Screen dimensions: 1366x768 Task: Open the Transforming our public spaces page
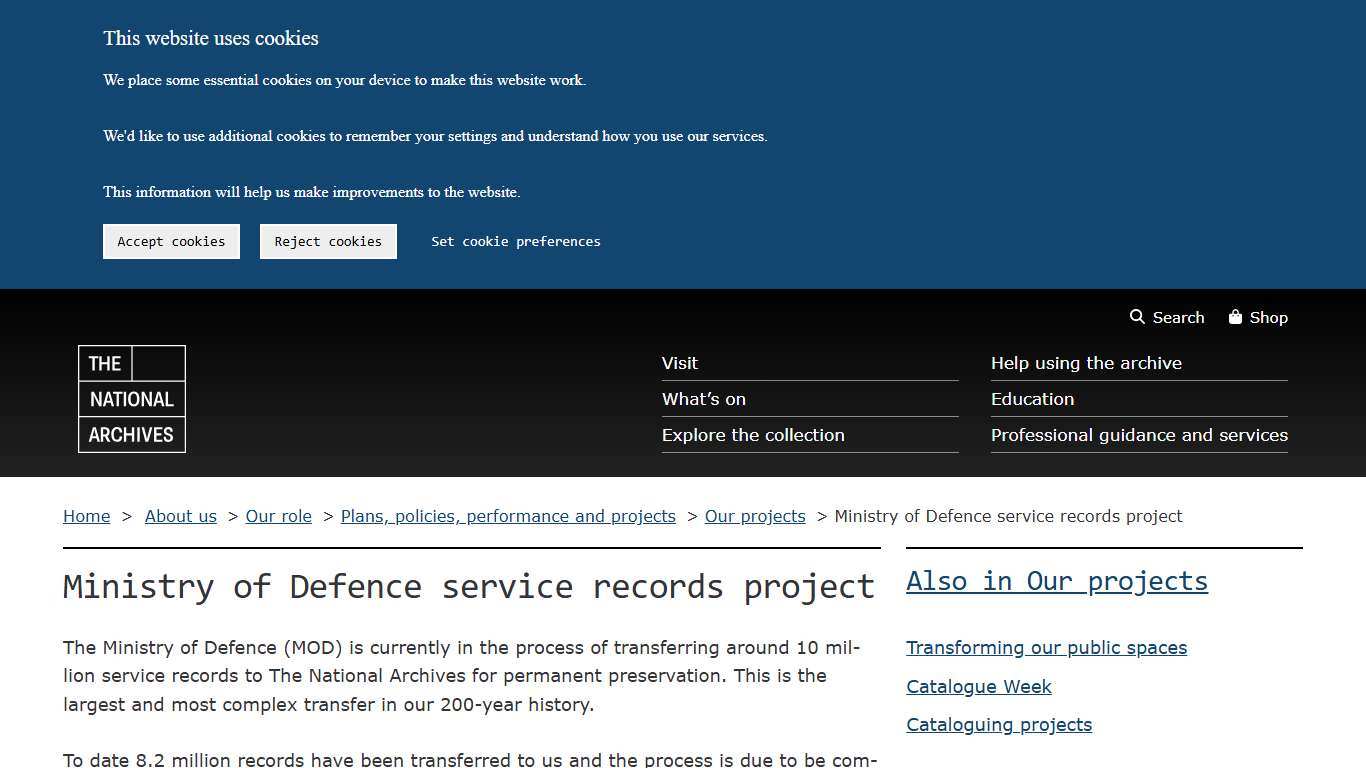click(1046, 647)
